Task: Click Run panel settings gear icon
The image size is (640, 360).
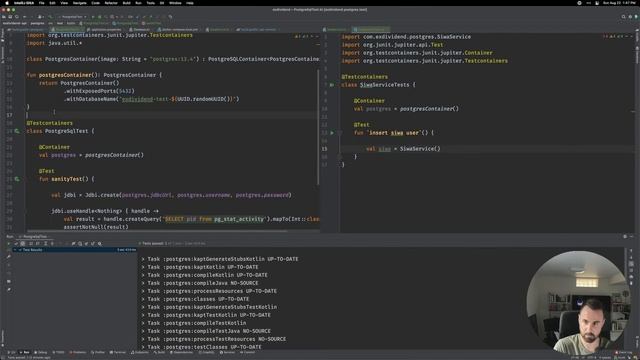Action: click(625, 236)
